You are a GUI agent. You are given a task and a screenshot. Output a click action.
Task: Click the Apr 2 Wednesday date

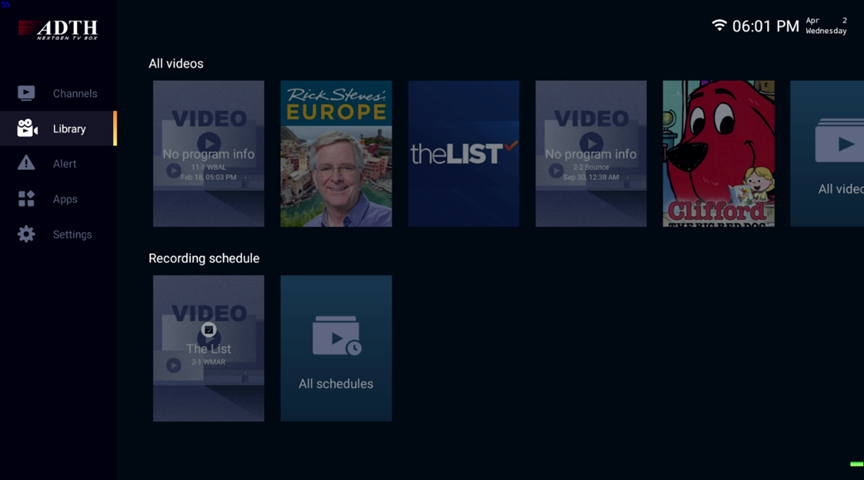click(x=826, y=26)
